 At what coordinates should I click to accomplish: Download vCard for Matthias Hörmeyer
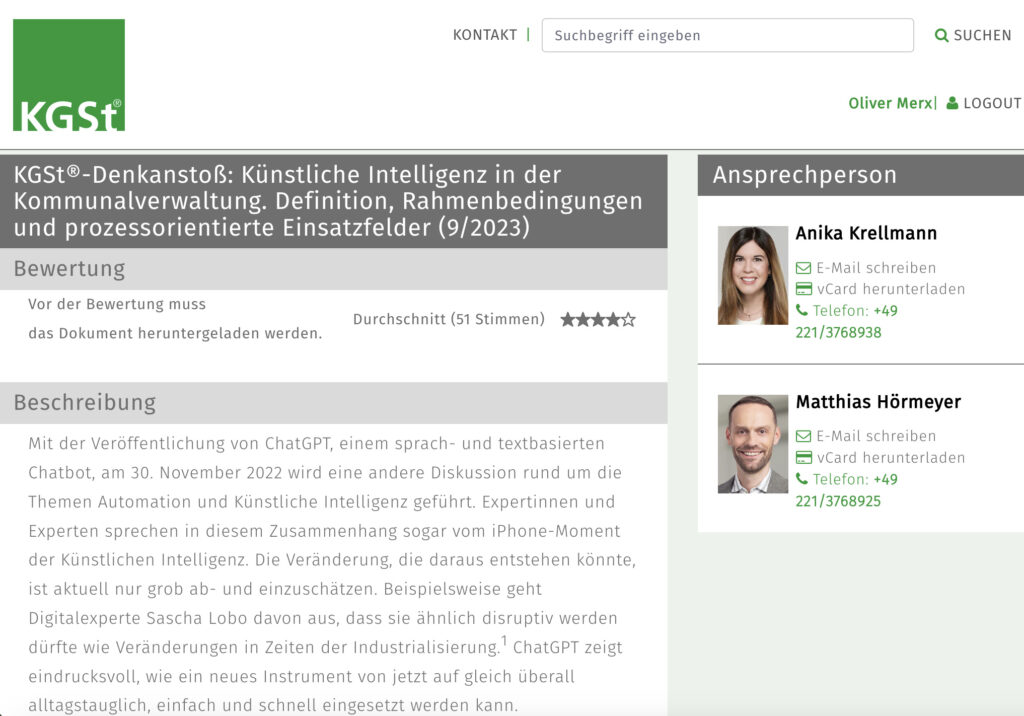pos(890,458)
